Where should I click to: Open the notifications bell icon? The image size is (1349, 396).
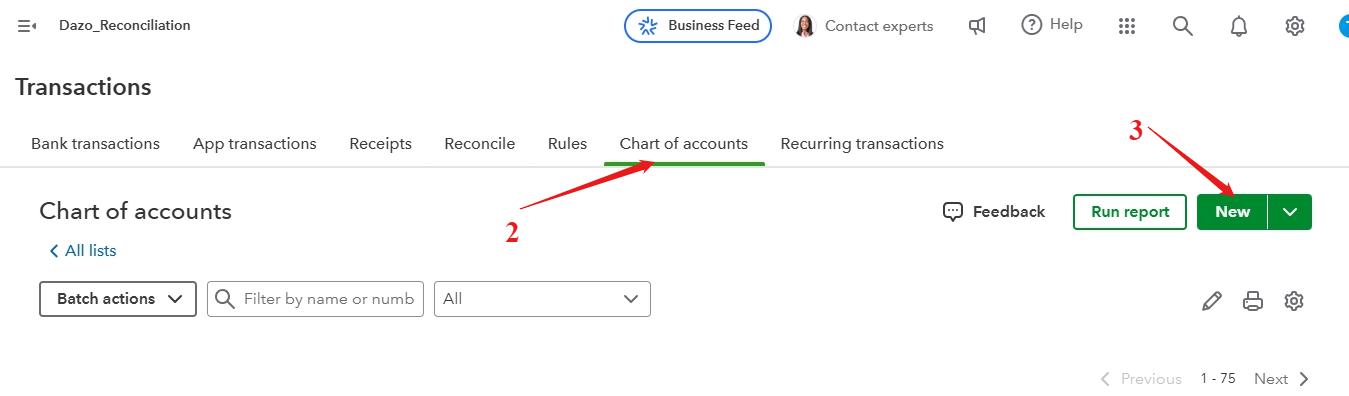tap(1239, 26)
